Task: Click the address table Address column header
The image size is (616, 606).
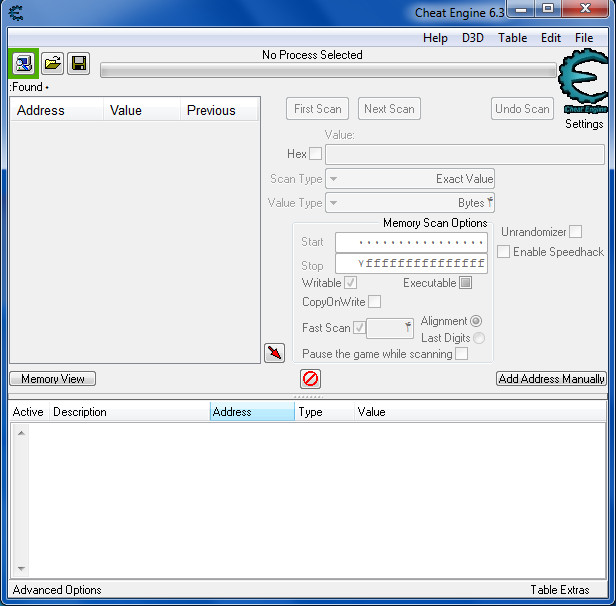Action: tap(252, 412)
